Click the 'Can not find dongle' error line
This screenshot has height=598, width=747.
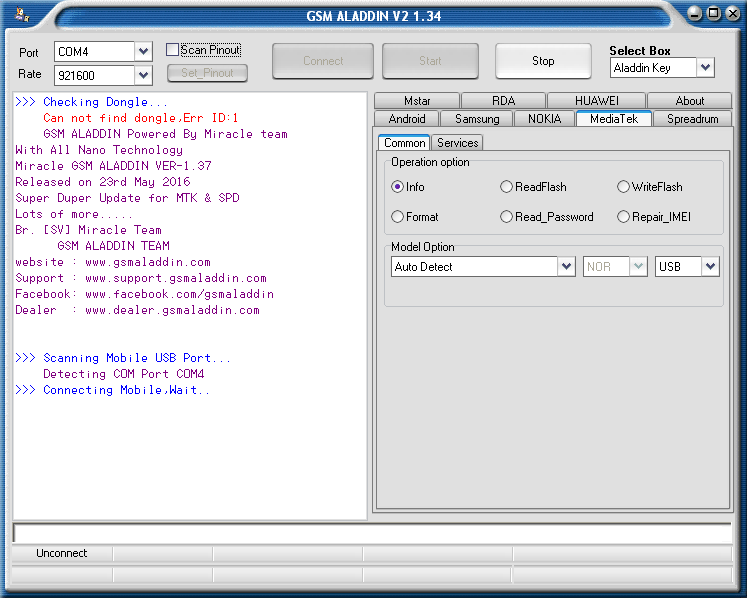coord(141,118)
